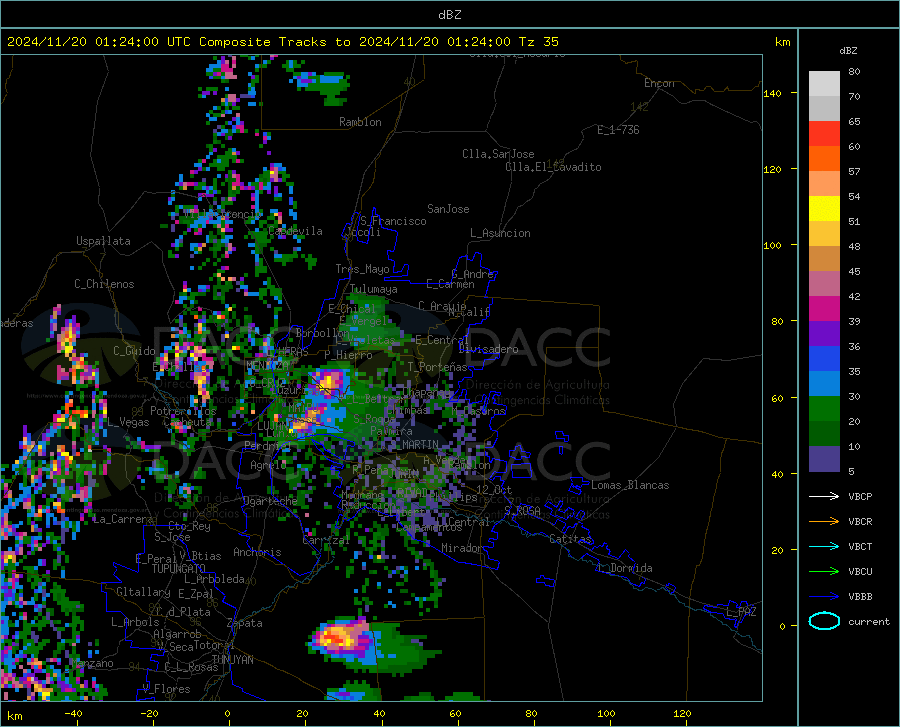The image size is (900, 727).
Task: Pick the light blue 35 dBZ swatch
Action: 824,384
